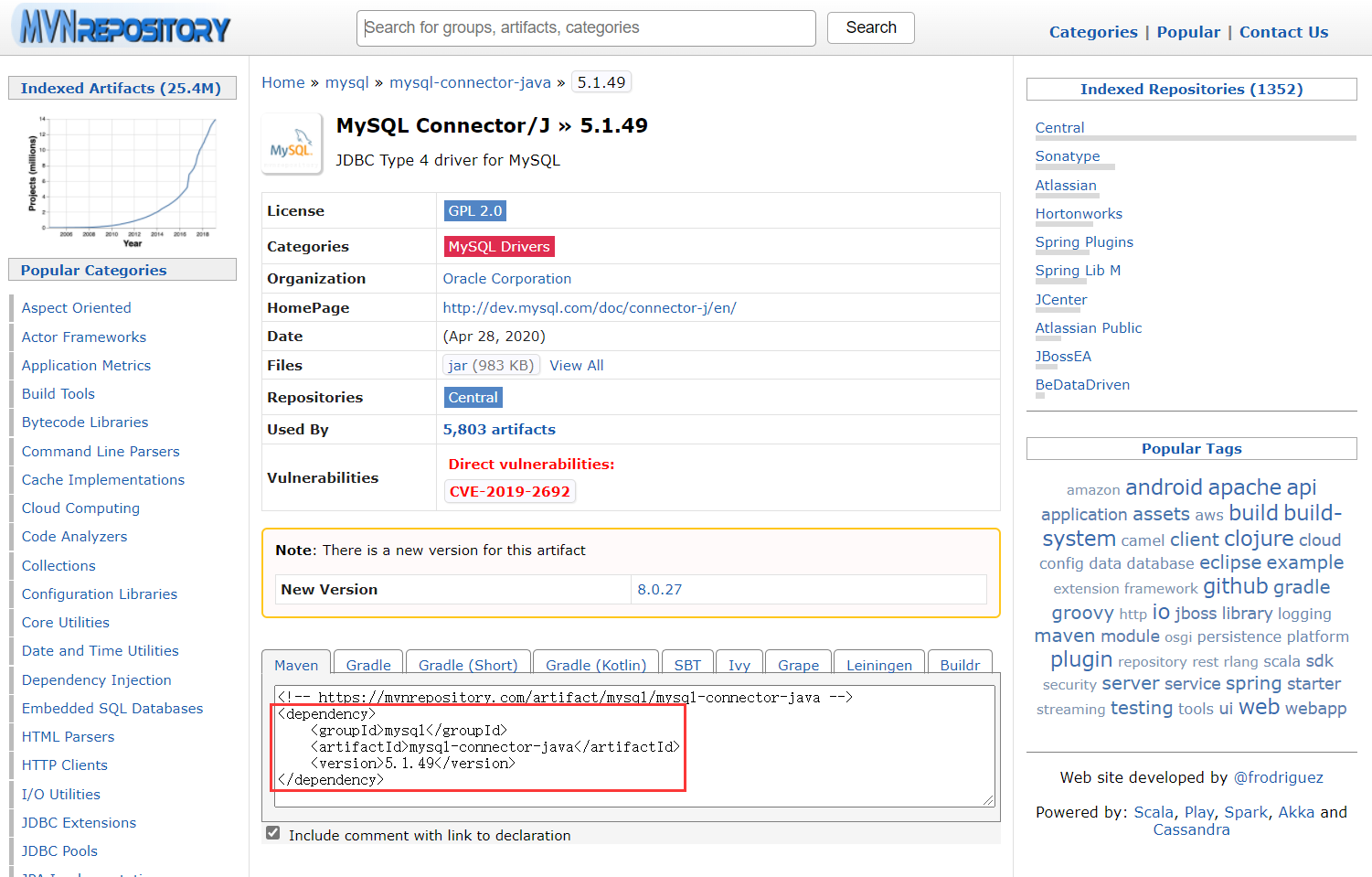Viewport: 1372px width, 877px height.
Task: Open Embedded SQL Databases category
Action: tap(112, 708)
